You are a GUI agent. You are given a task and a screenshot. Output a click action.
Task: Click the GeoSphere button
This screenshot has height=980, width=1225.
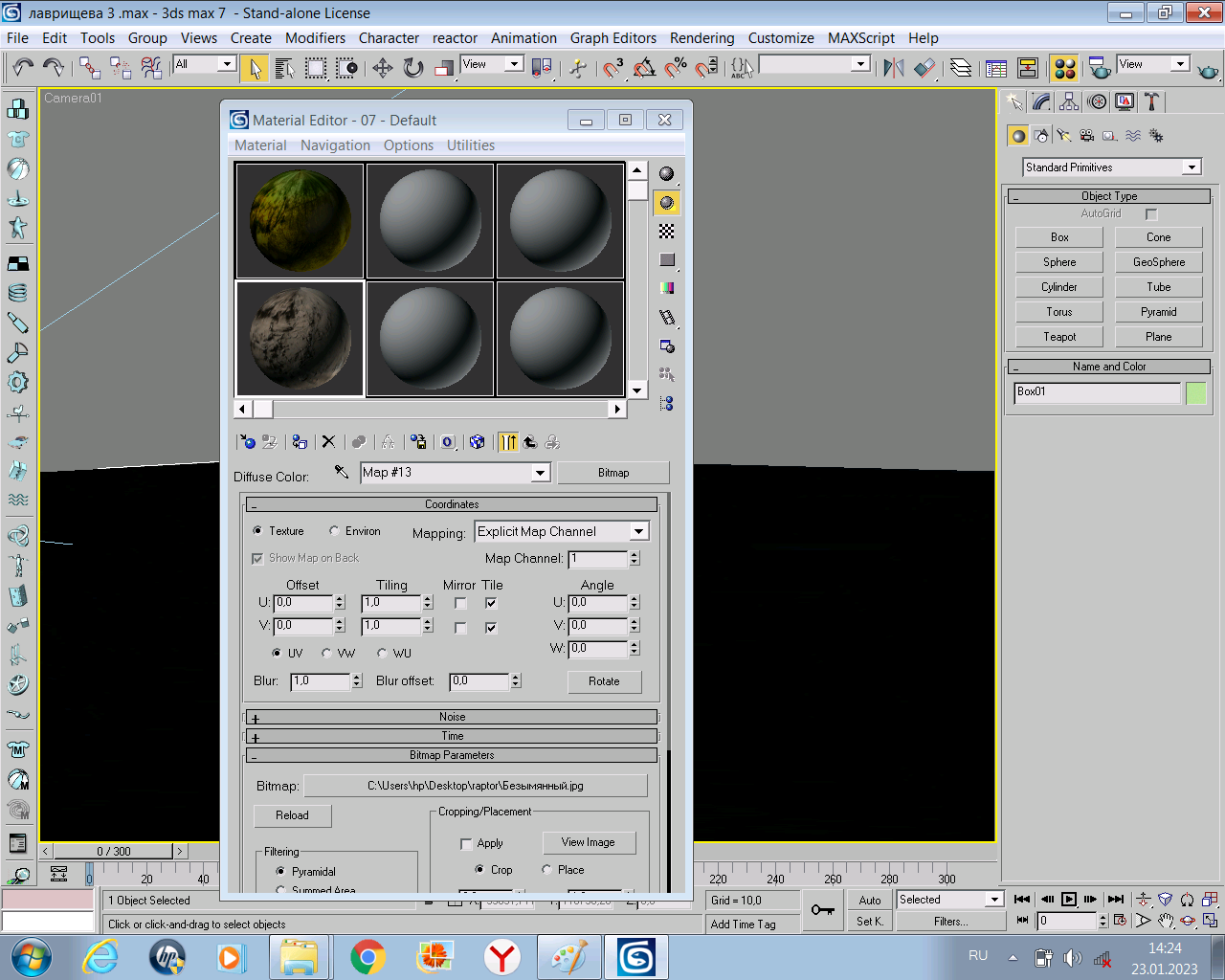click(1159, 262)
